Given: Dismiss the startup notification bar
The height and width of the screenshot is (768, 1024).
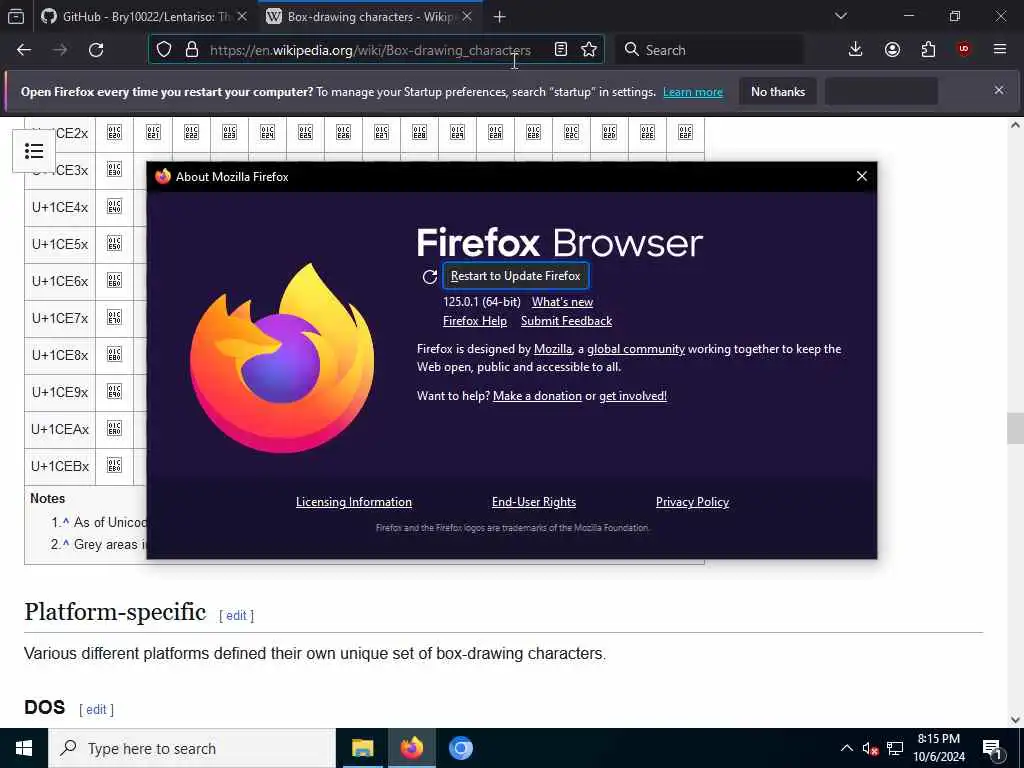Looking at the screenshot, I should (x=999, y=90).
